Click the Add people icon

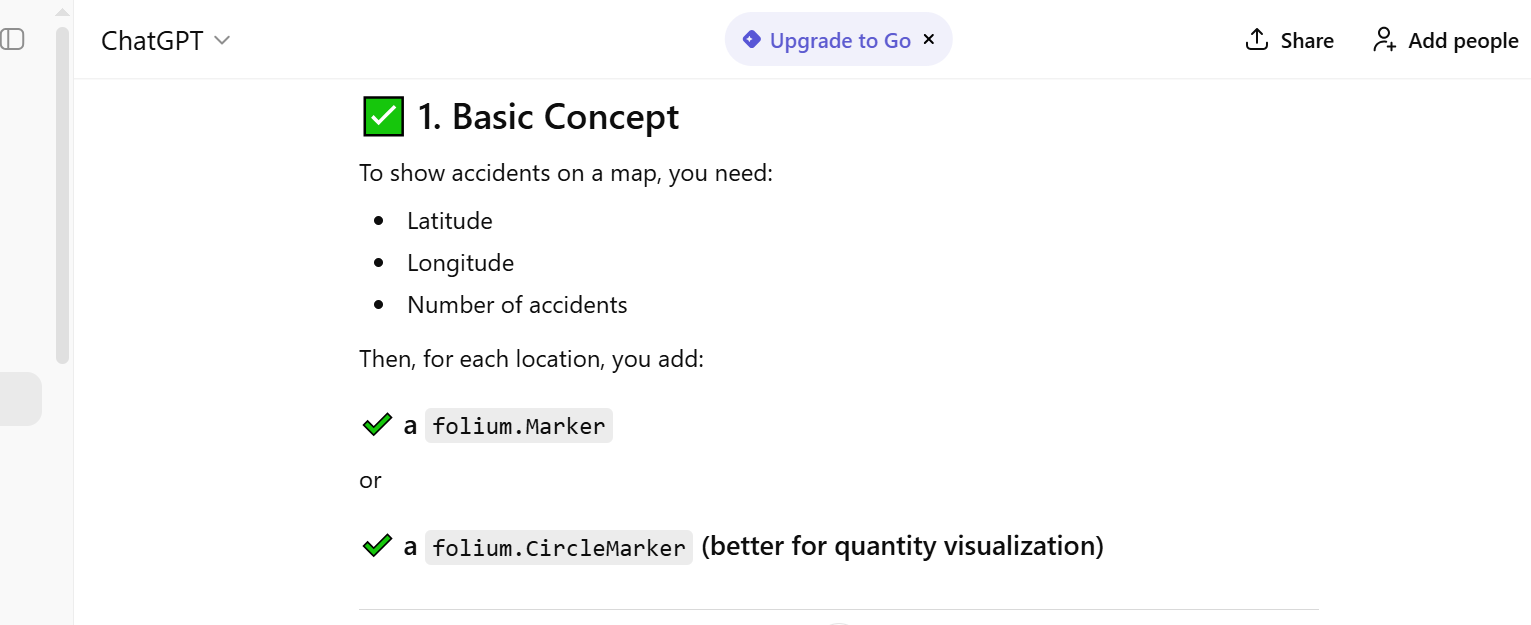click(1384, 40)
